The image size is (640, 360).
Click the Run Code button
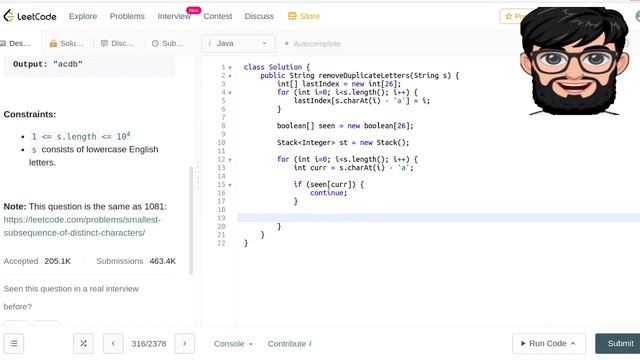549,344
